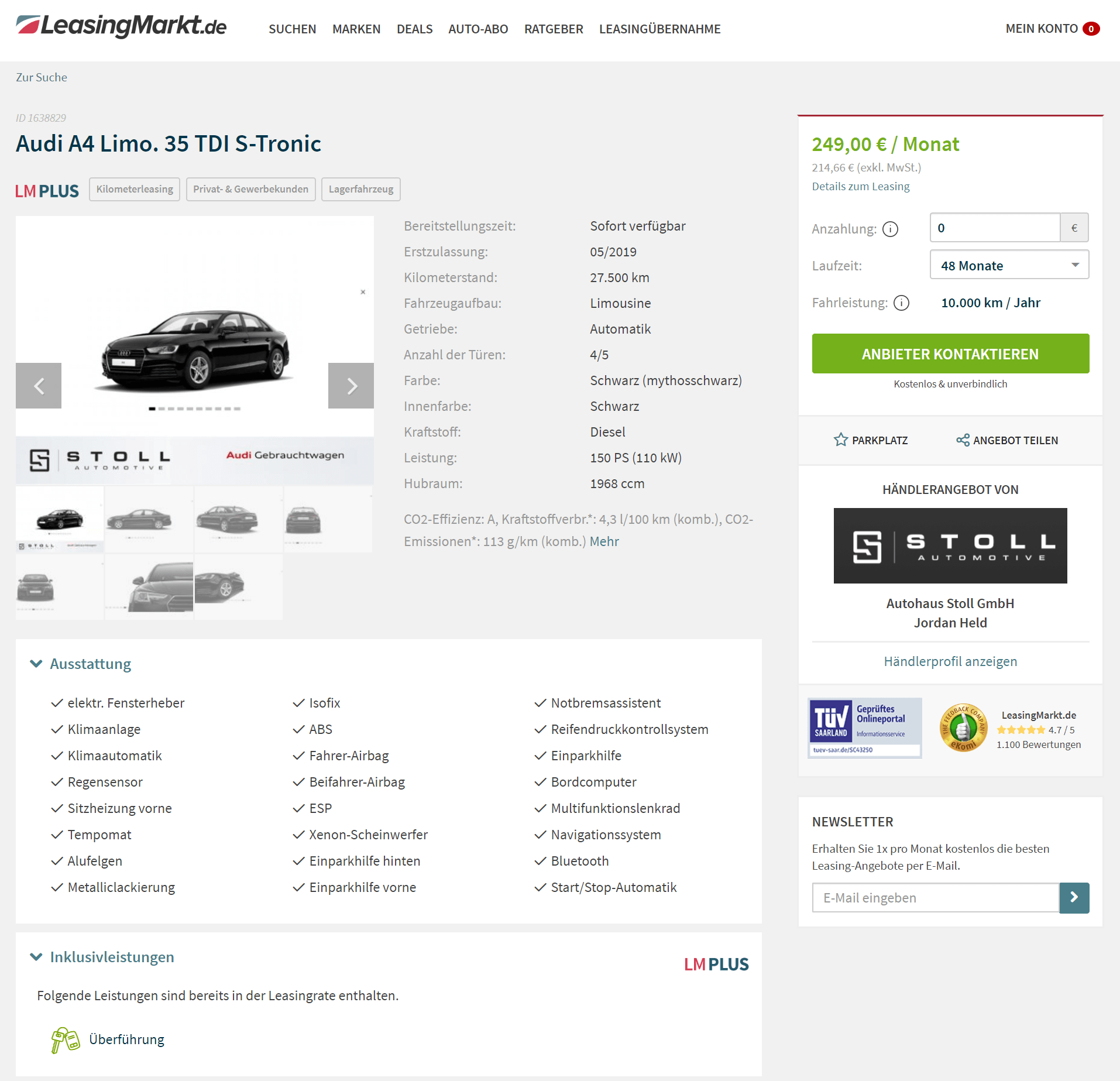Click the ANGEBOT TEILEN share icon
Image resolution: width=1120 pixels, height=1081 pixels.
click(x=963, y=440)
